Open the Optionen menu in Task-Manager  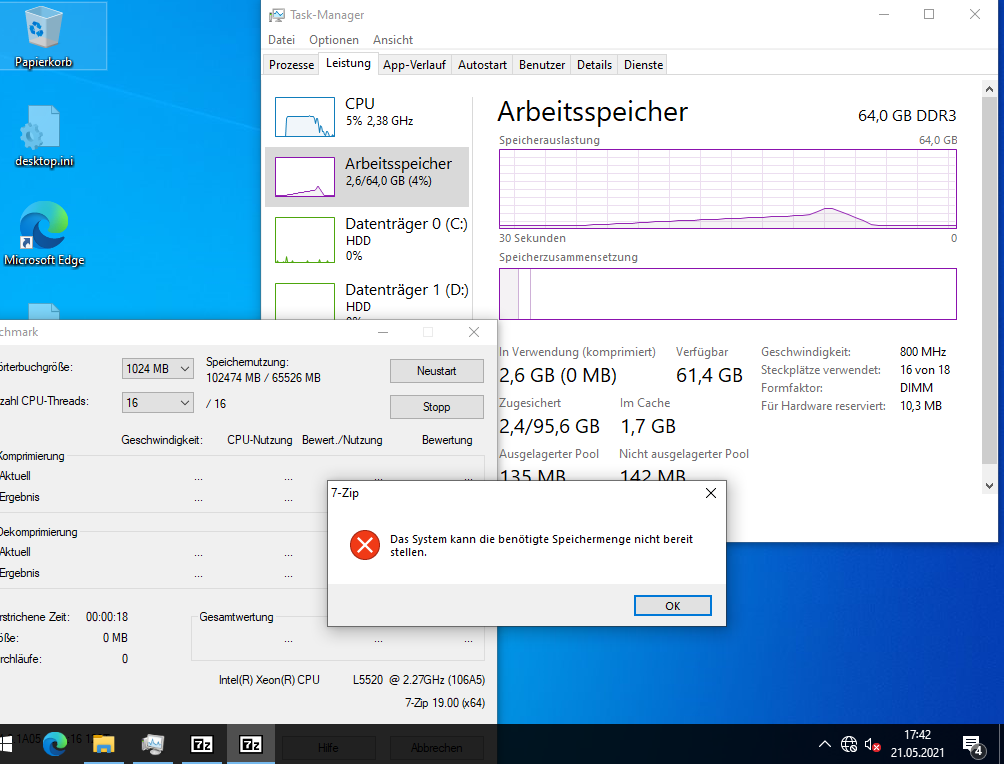pyautogui.click(x=334, y=40)
